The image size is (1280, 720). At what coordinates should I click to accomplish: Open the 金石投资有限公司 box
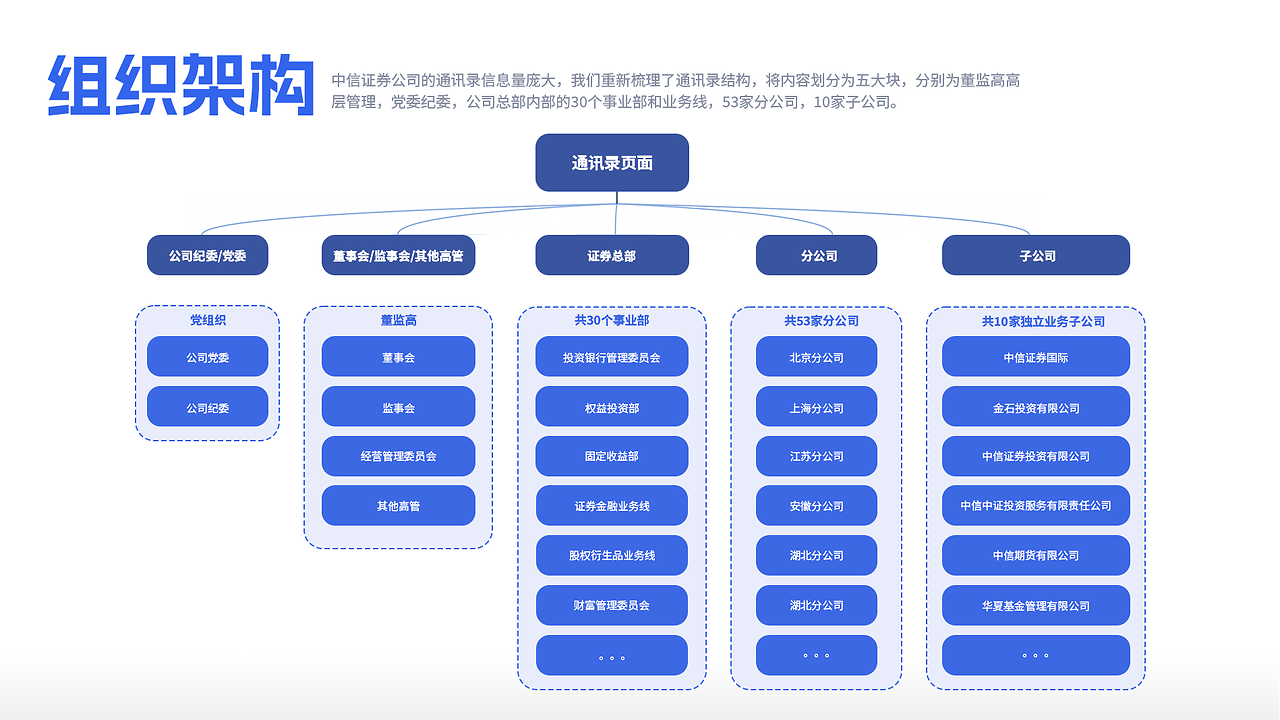[x=1036, y=407]
